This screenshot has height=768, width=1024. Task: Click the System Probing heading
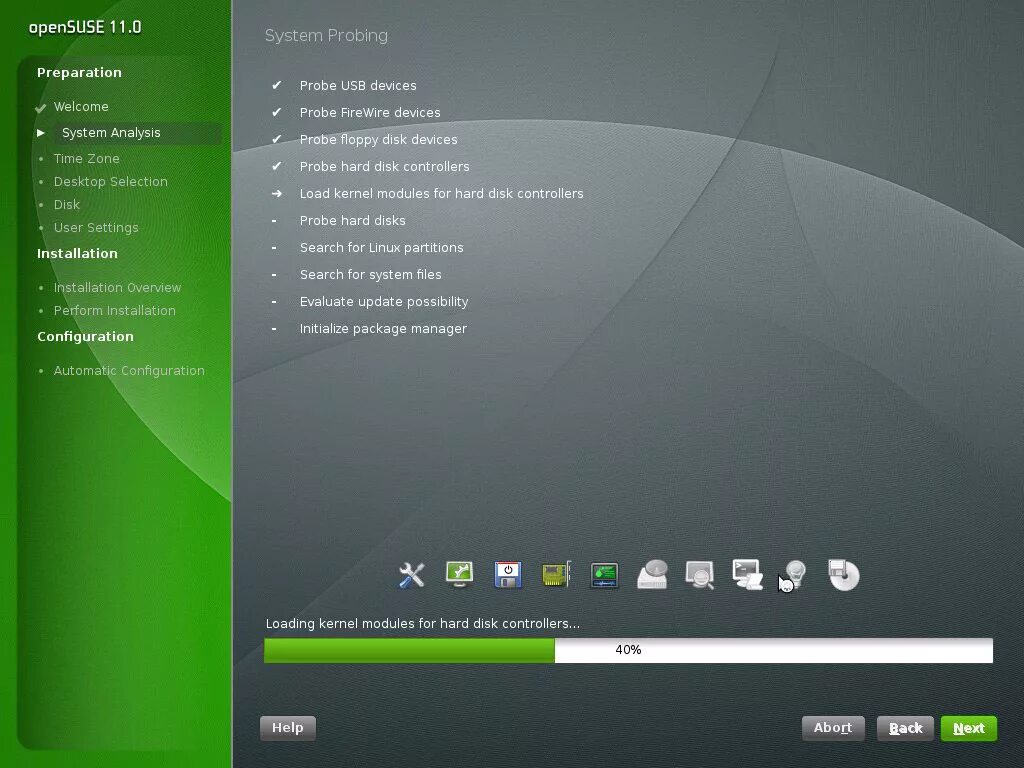click(x=326, y=35)
